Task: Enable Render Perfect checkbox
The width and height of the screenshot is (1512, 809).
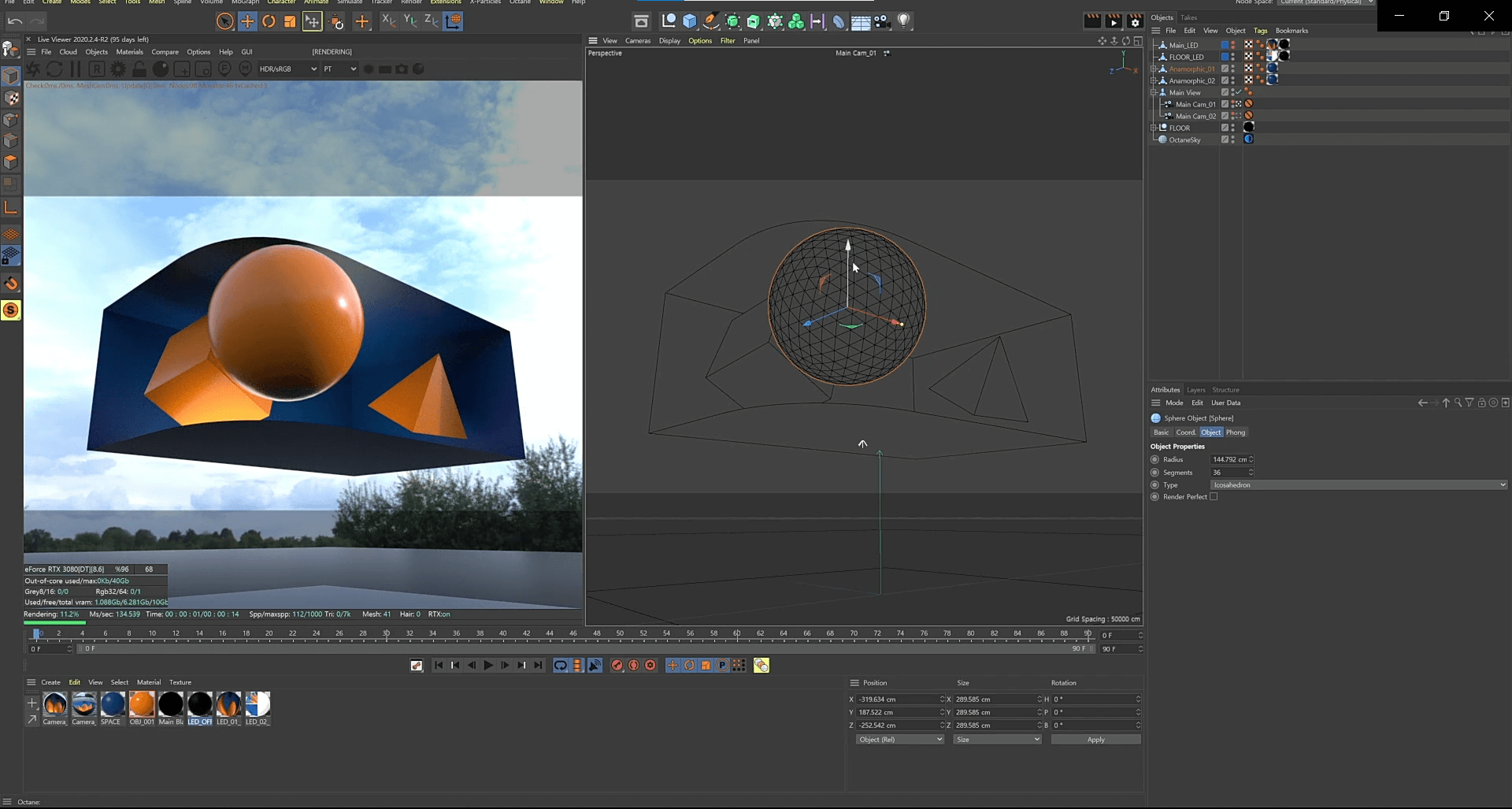Action: tap(1214, 497)
